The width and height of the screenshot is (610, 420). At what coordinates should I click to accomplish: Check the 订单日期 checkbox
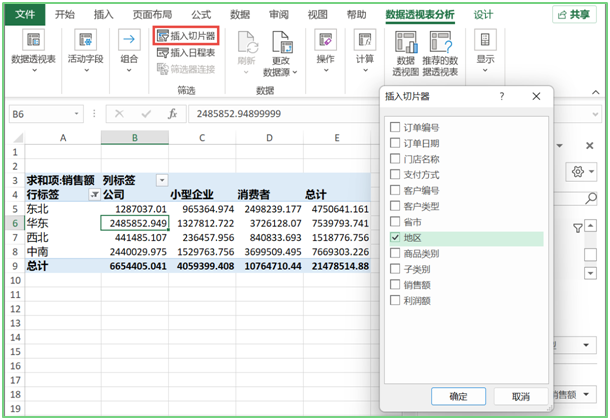(x=395, y=143)
